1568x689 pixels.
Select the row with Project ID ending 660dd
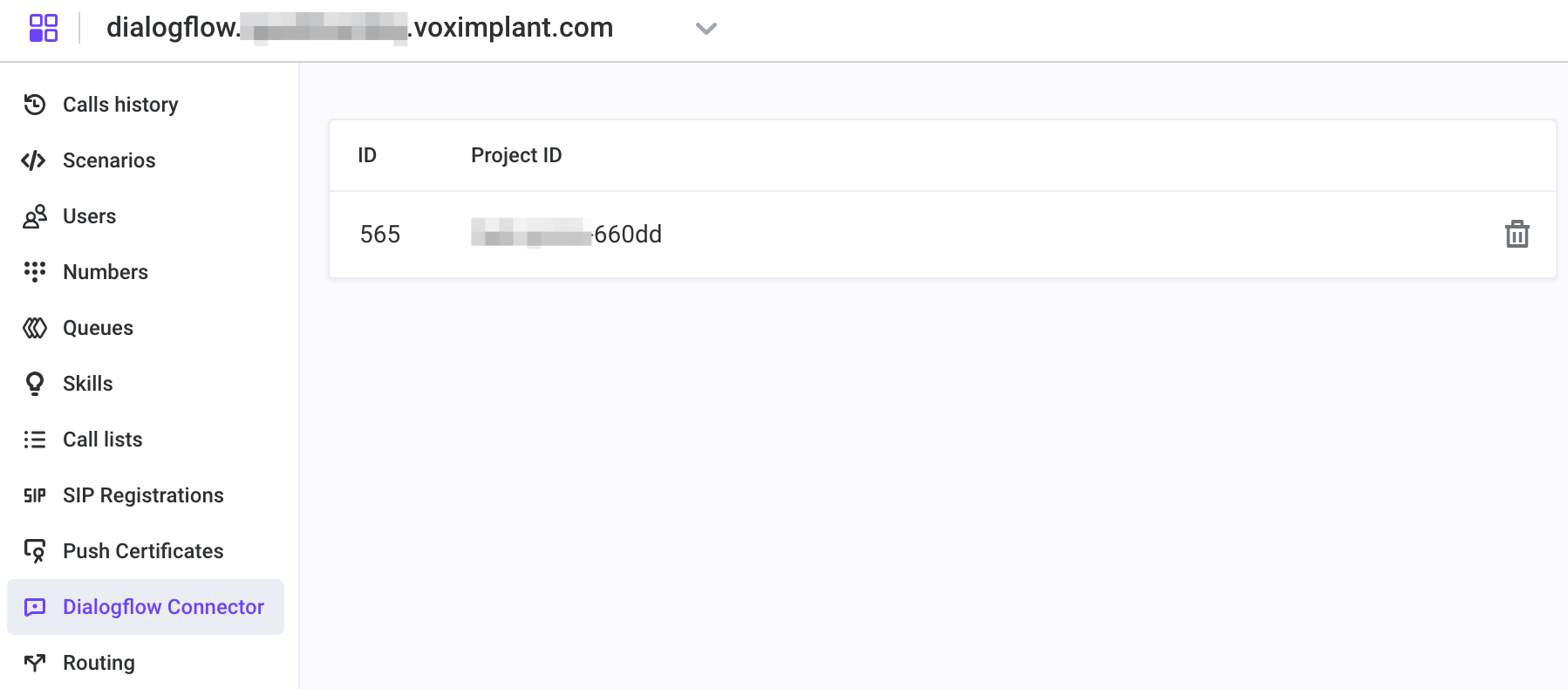pos(567,235)
